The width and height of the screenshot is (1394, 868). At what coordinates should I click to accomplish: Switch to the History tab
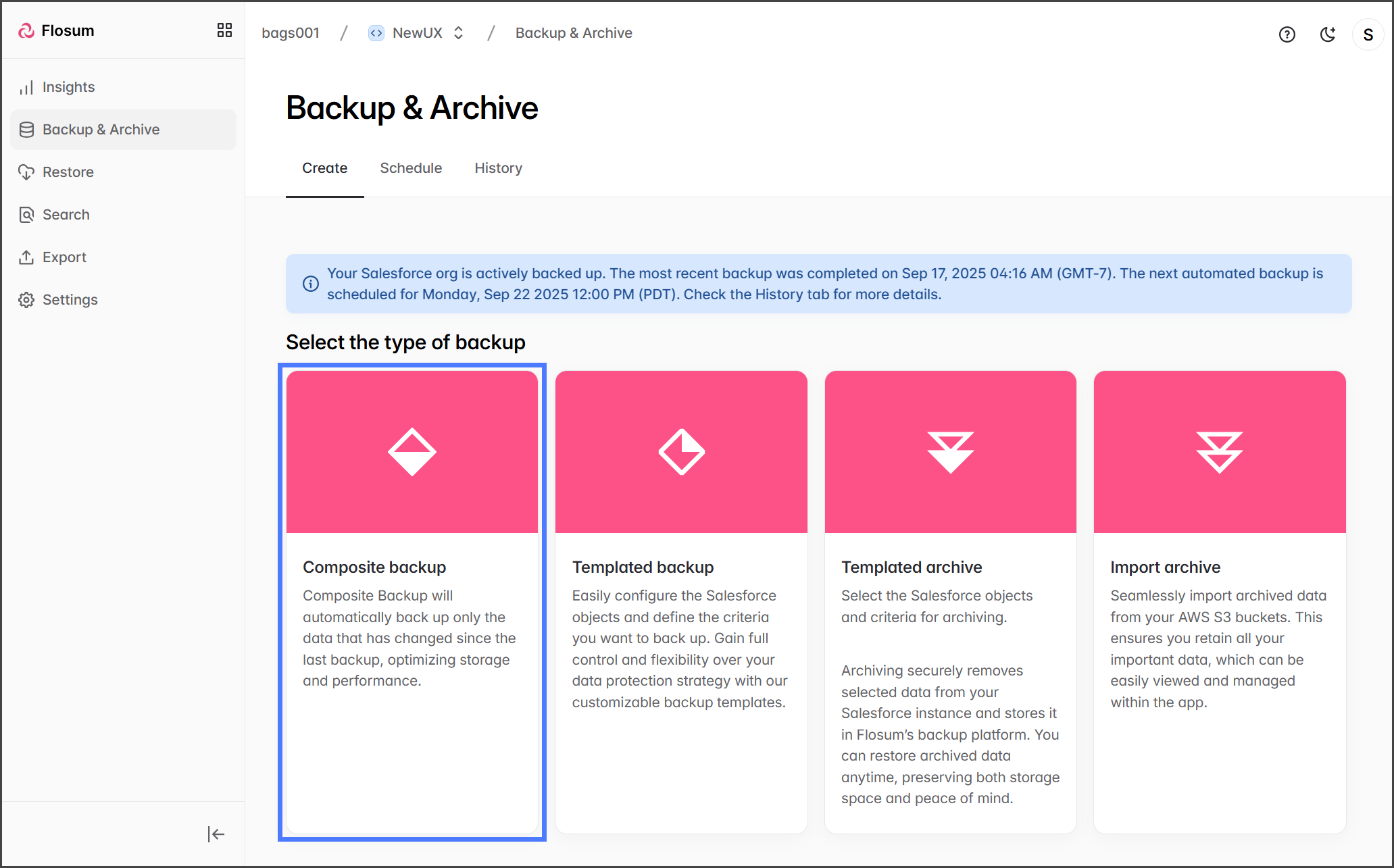pyautogui.click(x=498, y=168)
